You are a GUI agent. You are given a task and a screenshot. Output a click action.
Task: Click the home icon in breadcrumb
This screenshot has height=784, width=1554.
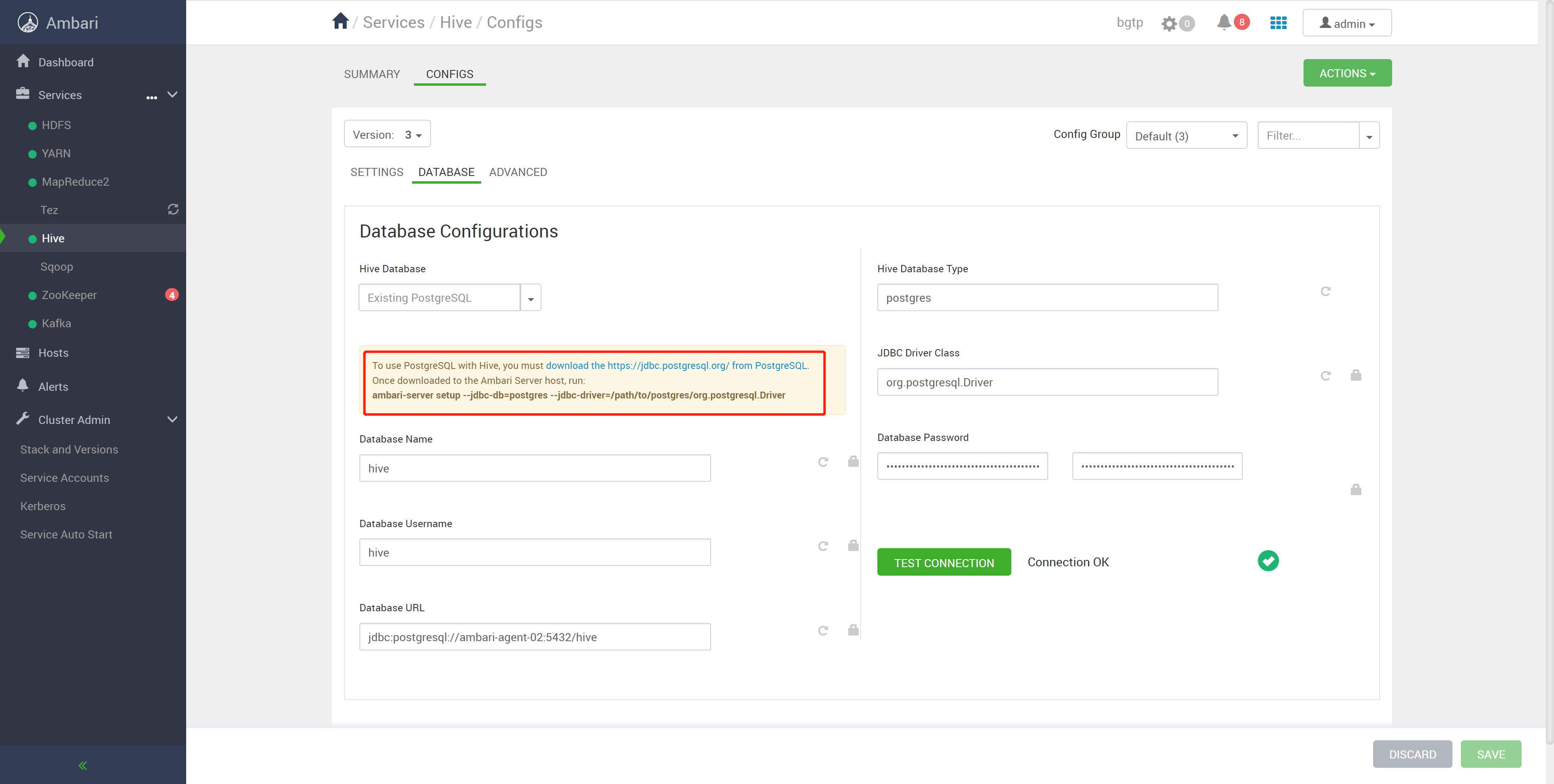coord(340,22)
